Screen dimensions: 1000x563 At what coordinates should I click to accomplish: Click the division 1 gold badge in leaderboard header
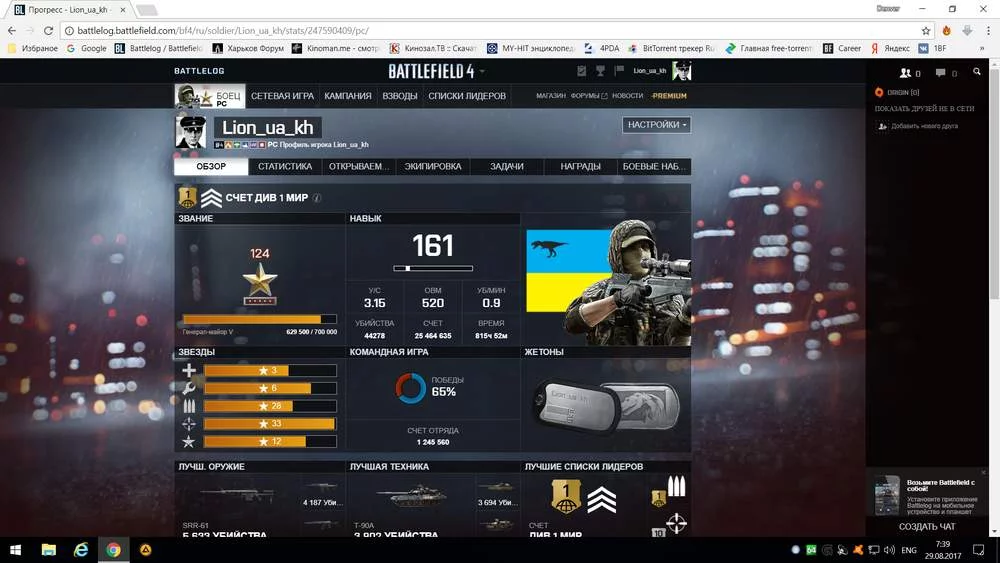tap(188, 198)
